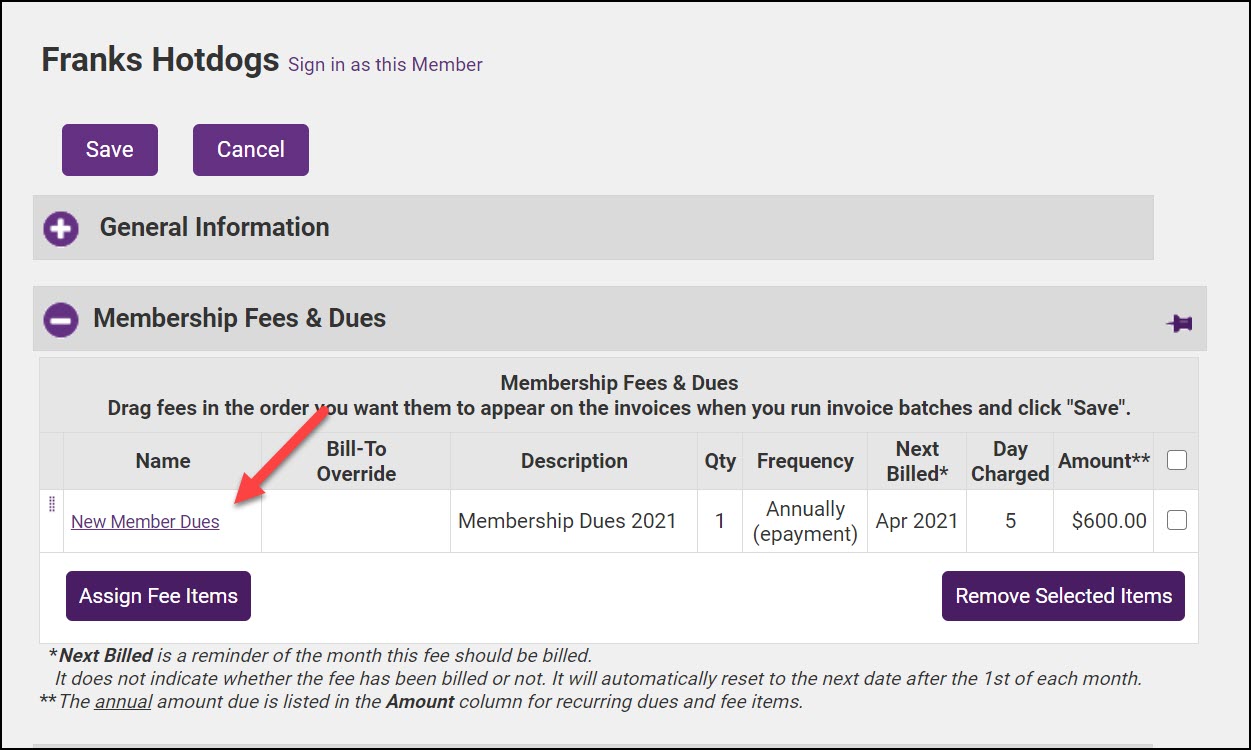This screenshot has height=750, width=1251.
Task: Expand the General Information section plus icon
Action: pos(61,228)
